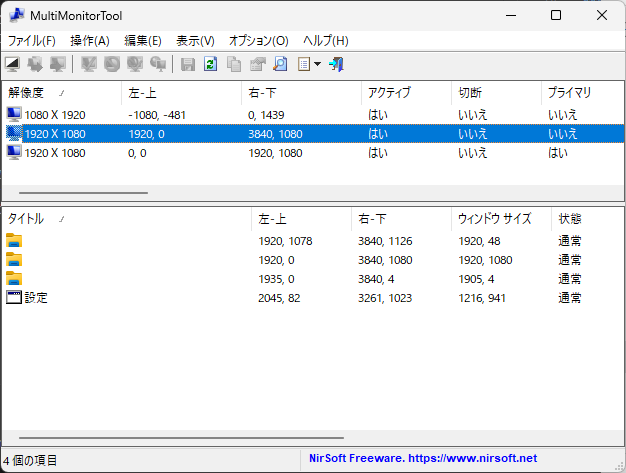Open the 表示(V) menu

(196, 41)
